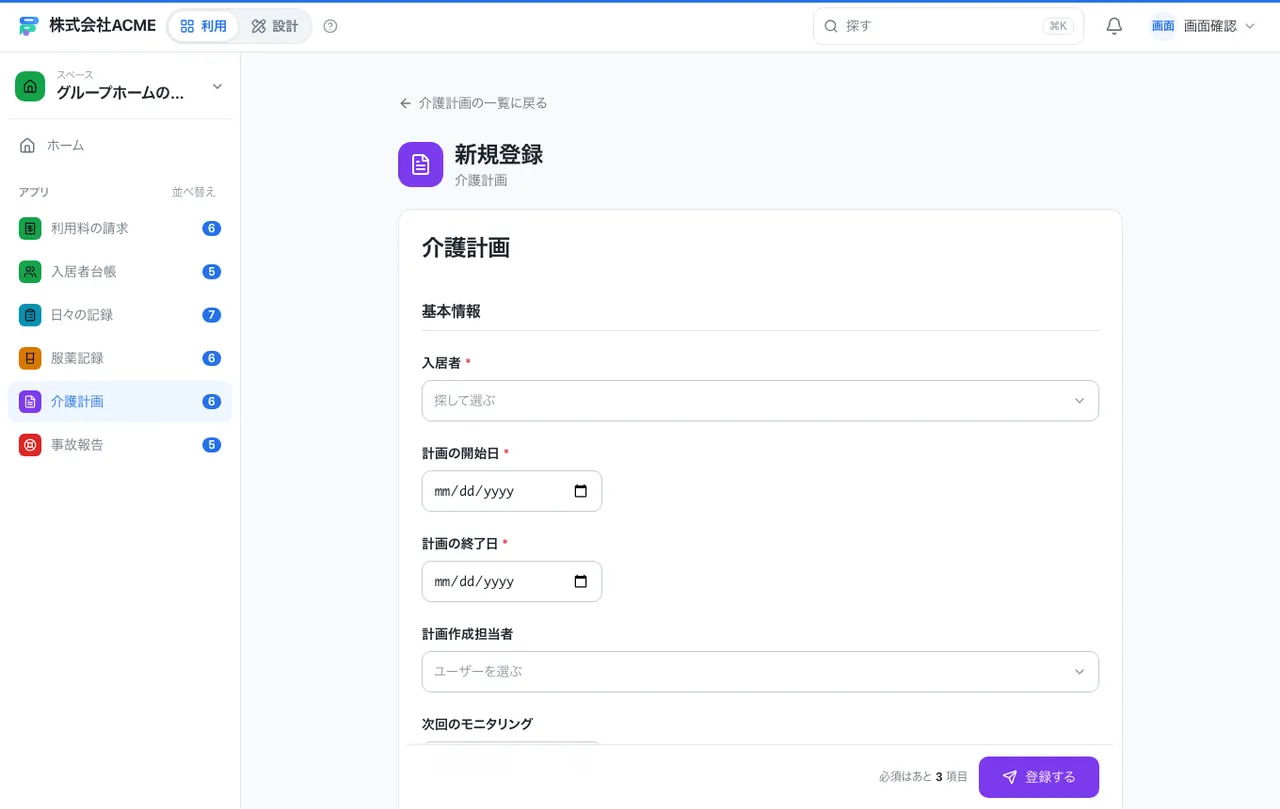Click the purple 新規登録 document icon
1280x809 pixels.
420,164
